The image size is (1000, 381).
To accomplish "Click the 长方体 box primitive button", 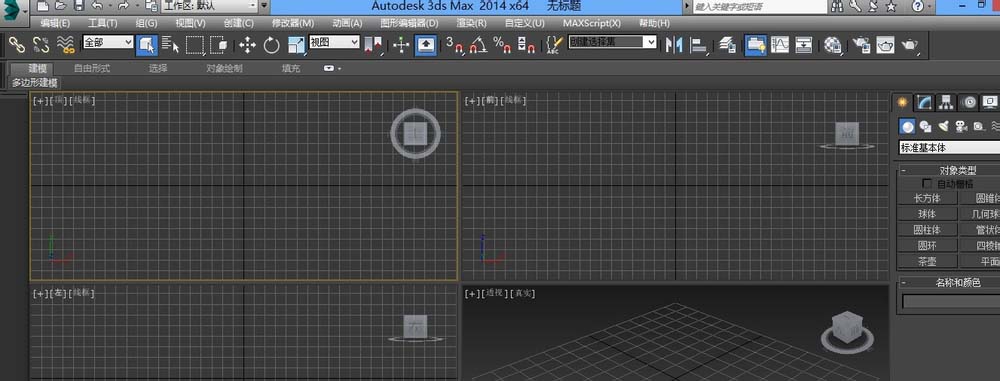I will click(x=927, y=198).
